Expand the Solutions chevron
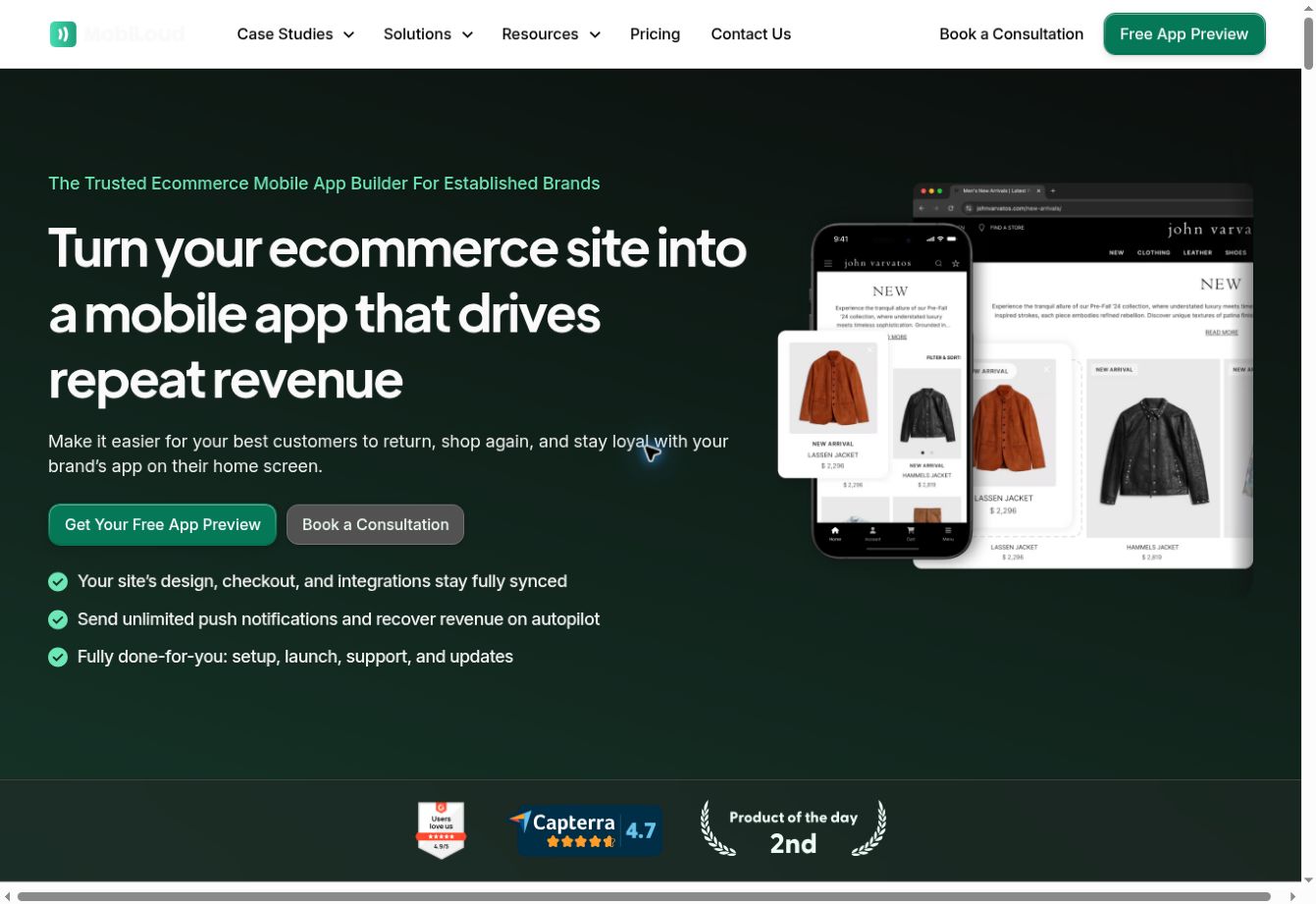 tap(467, 34)
